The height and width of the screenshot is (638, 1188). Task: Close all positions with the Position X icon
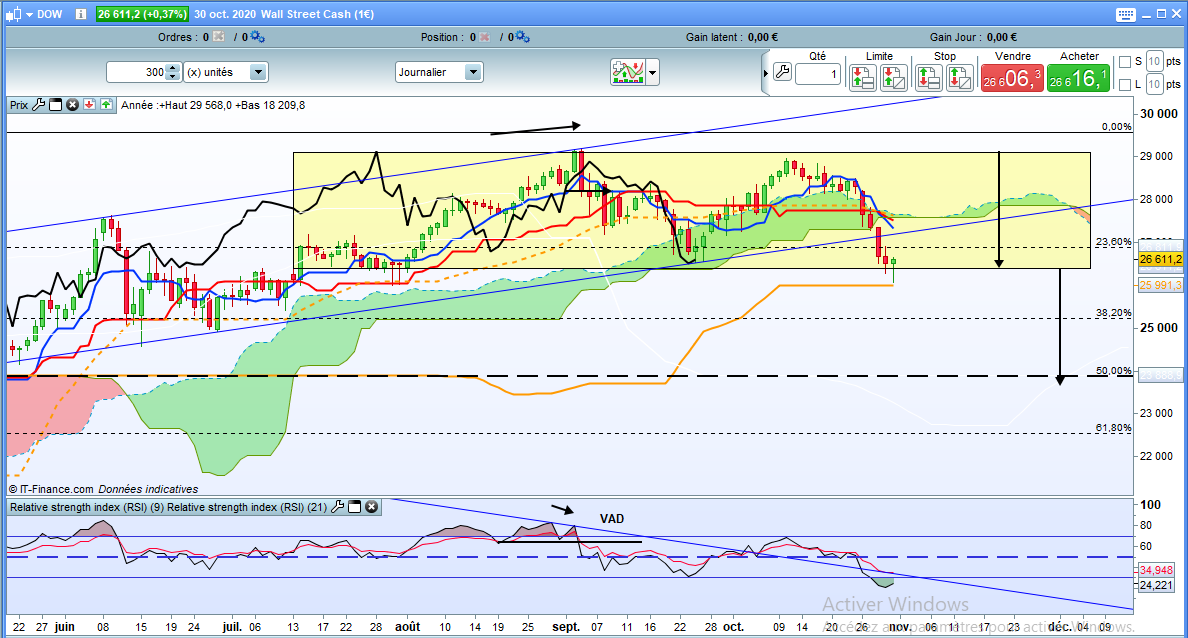pyautogui.click(x=484, y=36)
